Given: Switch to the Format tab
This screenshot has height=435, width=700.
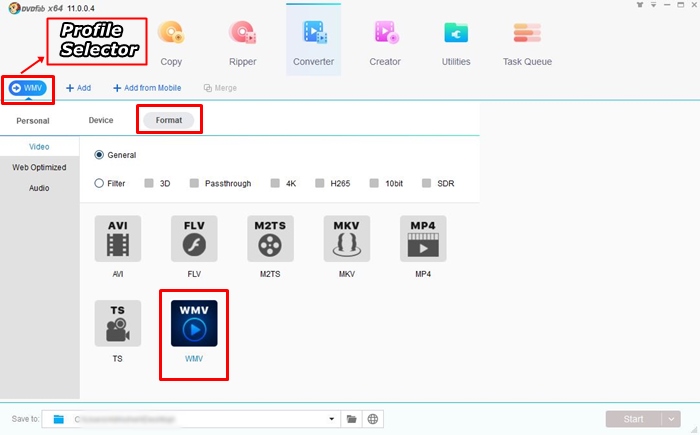Looking at the screenshot, I should pyautogui.click(x=169, y=120).
